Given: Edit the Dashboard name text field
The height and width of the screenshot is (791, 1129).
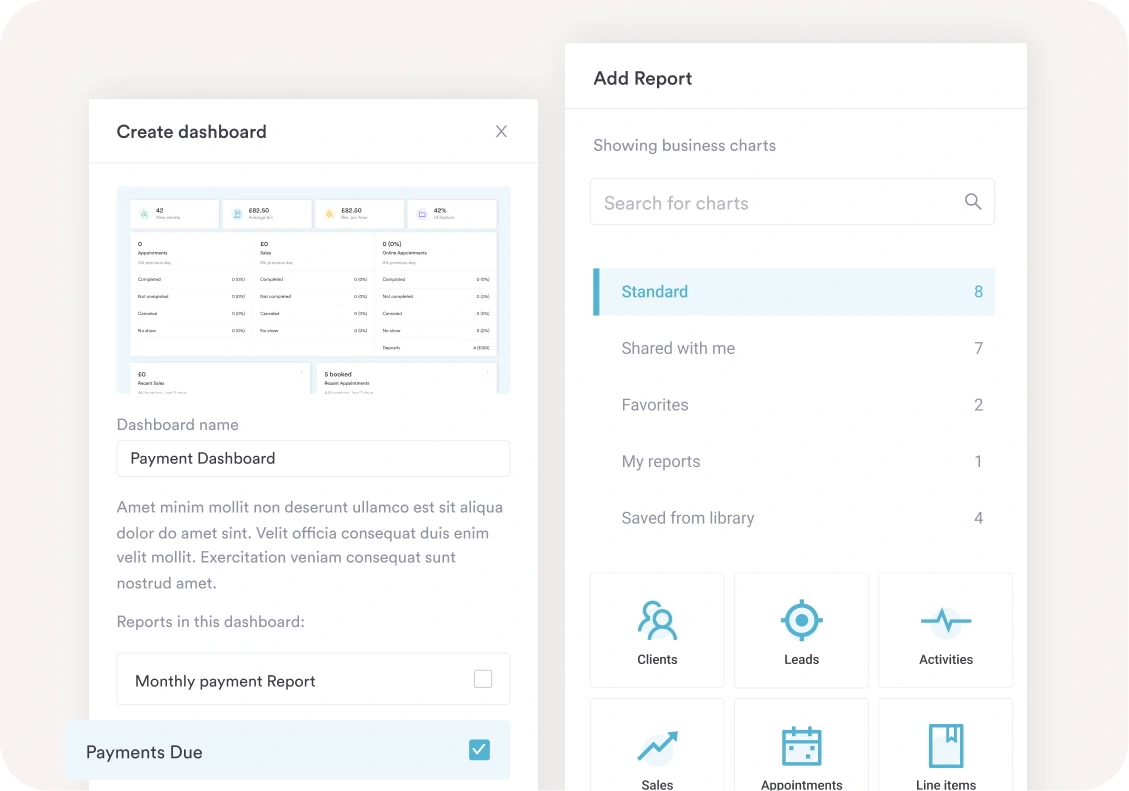Looking at the screenshot, I should [313, 459].
